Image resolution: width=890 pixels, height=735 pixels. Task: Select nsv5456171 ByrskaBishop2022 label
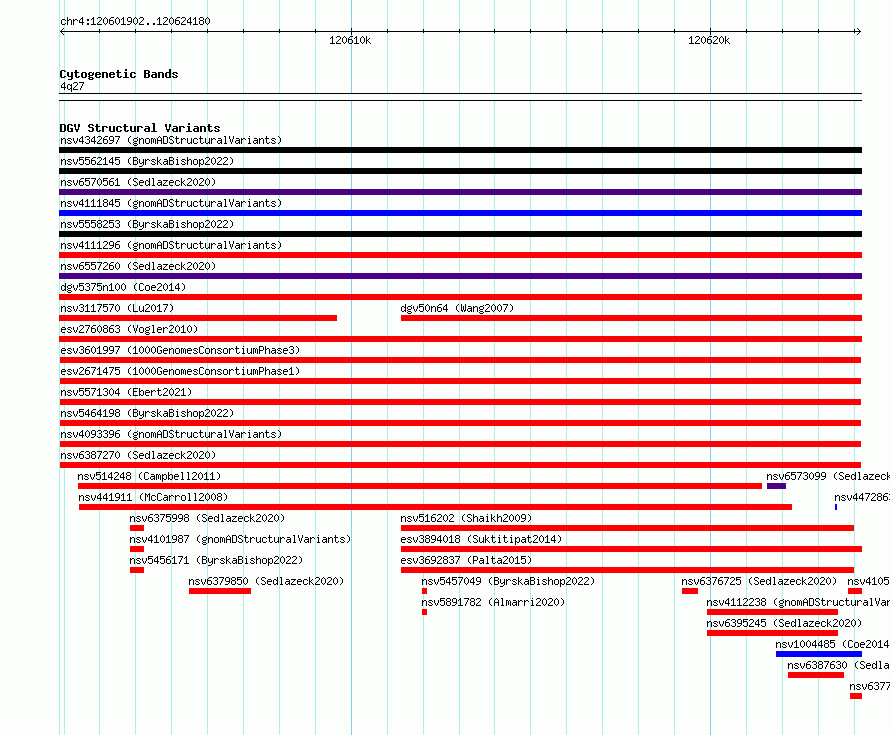216,560
